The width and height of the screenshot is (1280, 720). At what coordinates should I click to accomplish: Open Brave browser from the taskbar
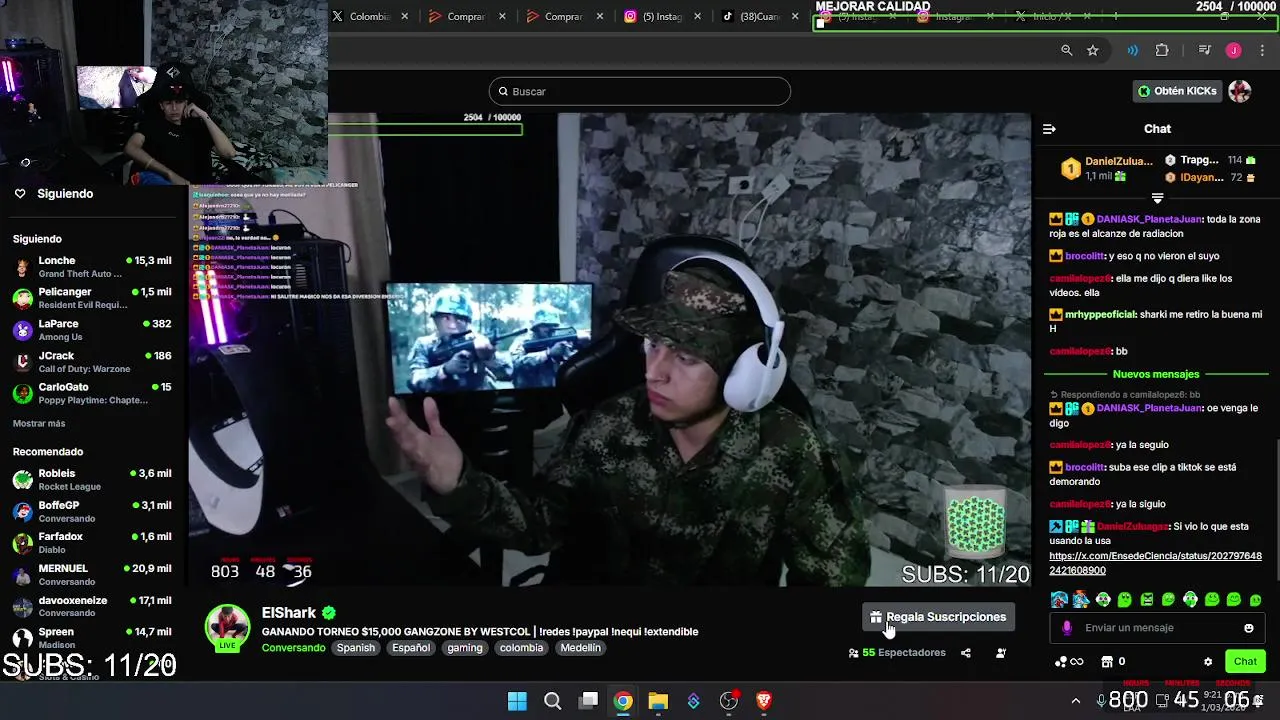click(x=764, y=701)
